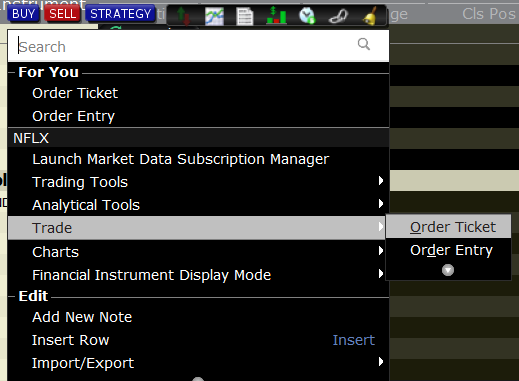Expand the Analytical Tools submenu
The width and height of the screenshot is (519, 381).
tap(198, 205)
